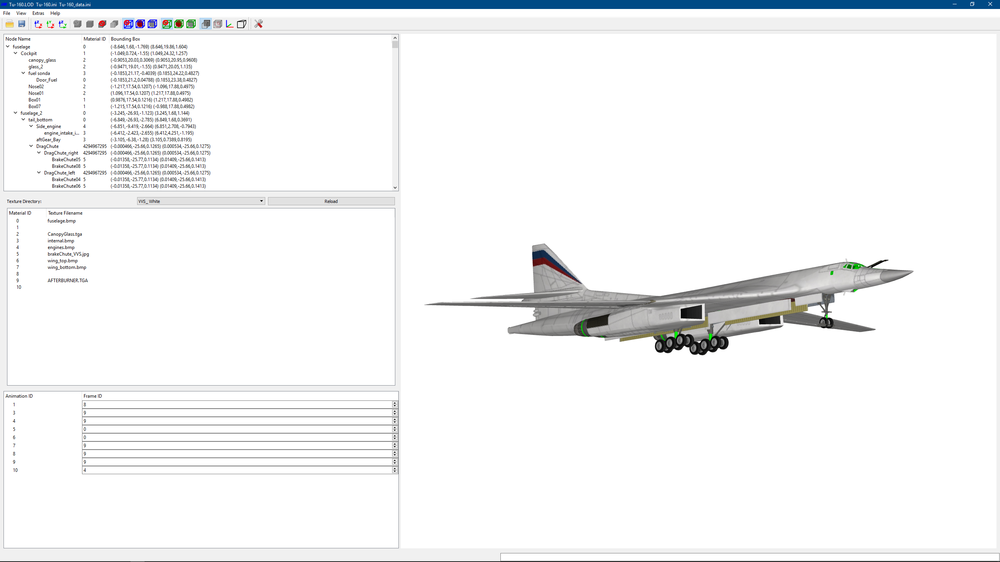
Task: Click the coordinate axes display icon
Action: pos(230,24)
